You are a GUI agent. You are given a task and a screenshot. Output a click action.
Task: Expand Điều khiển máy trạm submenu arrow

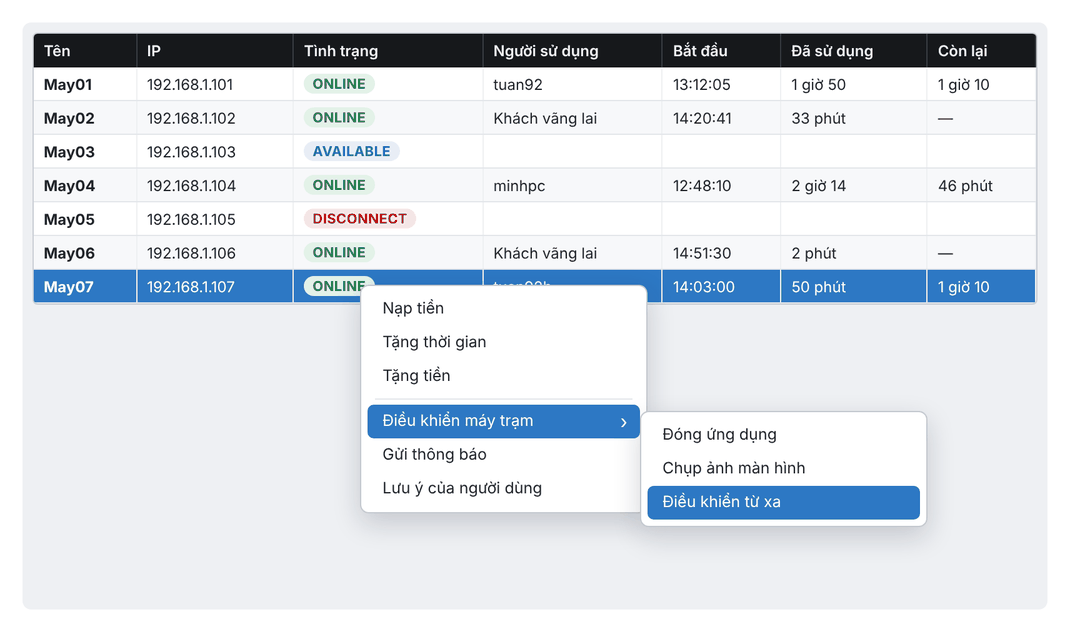coord(623,422)
